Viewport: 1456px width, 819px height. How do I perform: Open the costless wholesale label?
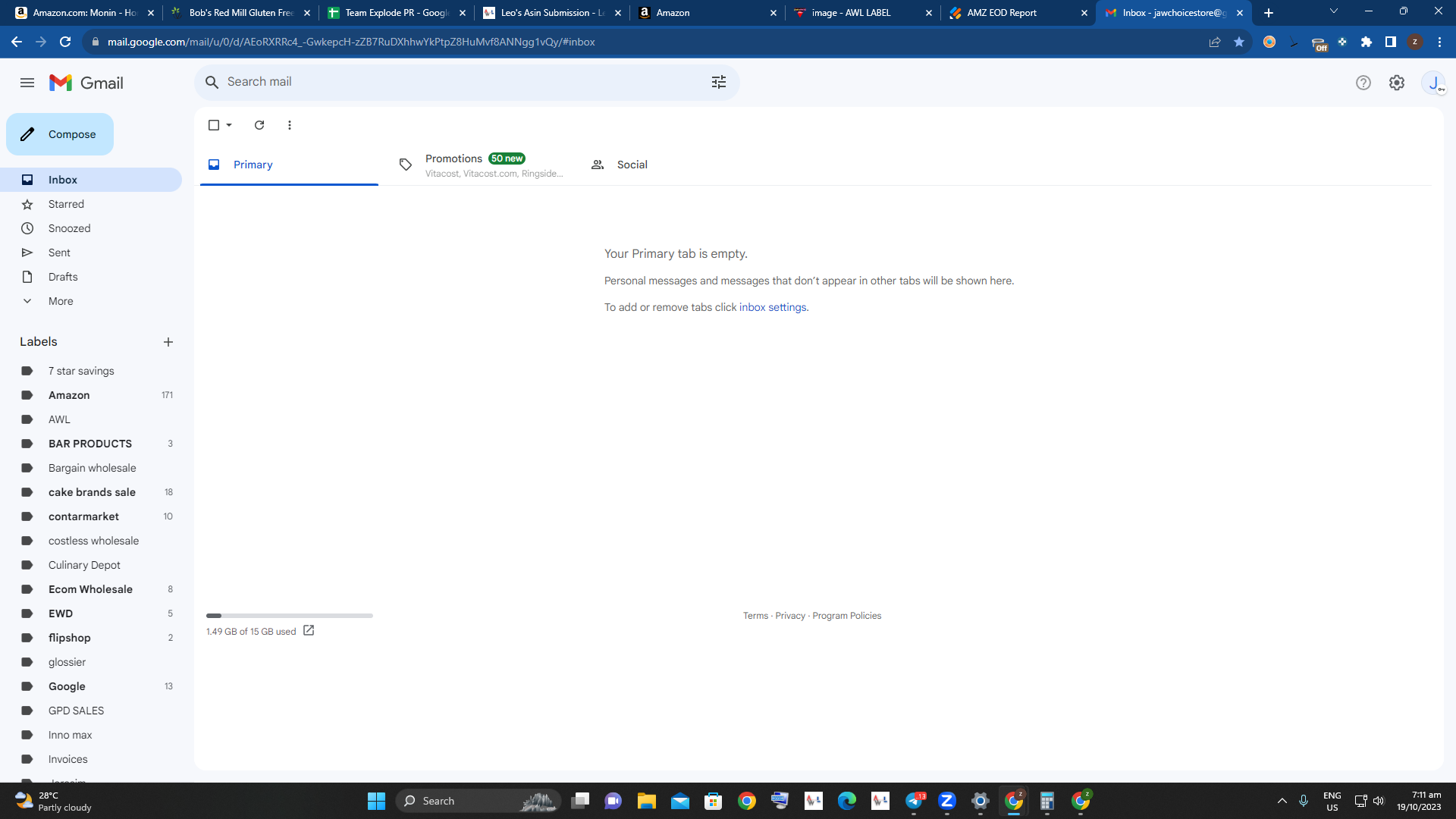tap(91, 541)
